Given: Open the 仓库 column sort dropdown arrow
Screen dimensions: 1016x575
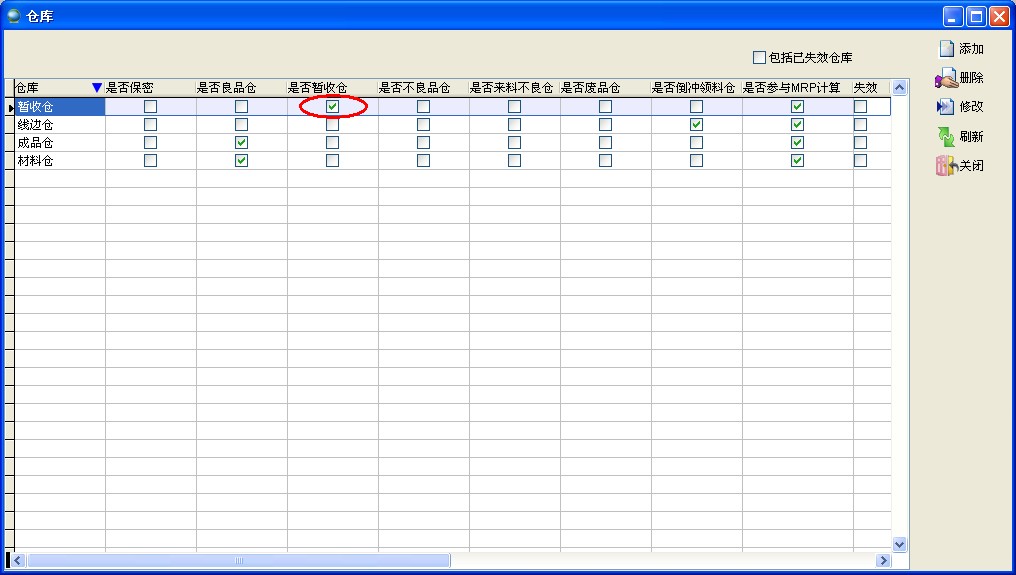Looking at the screenshot, I should [97, 88].
